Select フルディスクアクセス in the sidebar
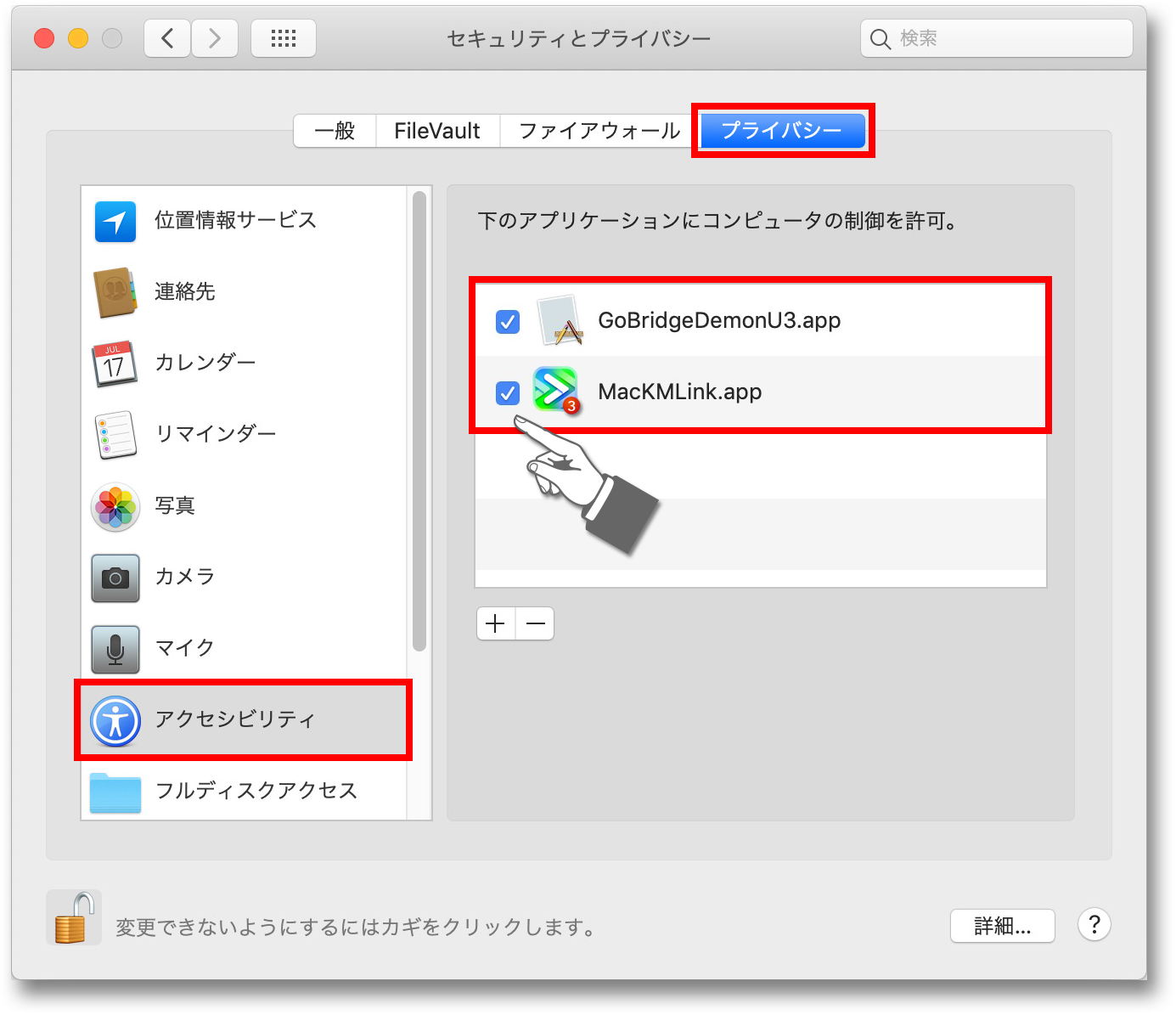Viewport: 1176px width, 1015px height. pyautogui.click(x=245, y=790)
